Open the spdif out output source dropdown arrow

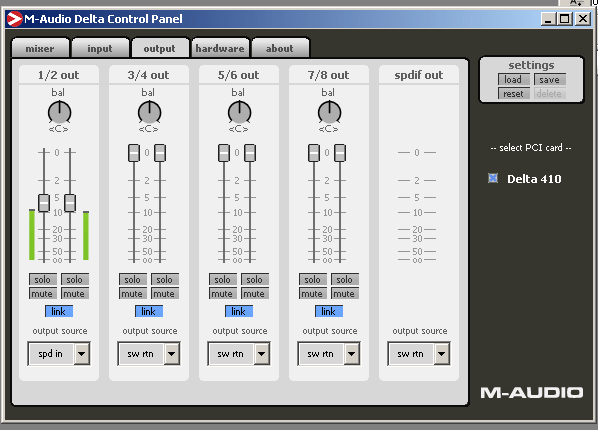[x=441, y=354]
